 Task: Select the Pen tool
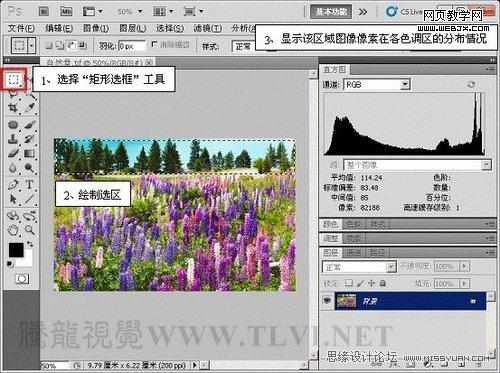coord(13,184)
